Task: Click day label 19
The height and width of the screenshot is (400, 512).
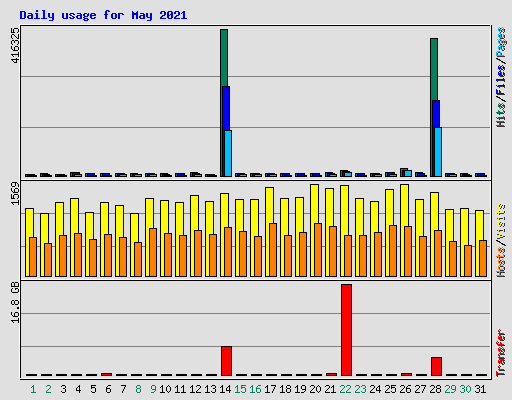Action: [300, 389]
